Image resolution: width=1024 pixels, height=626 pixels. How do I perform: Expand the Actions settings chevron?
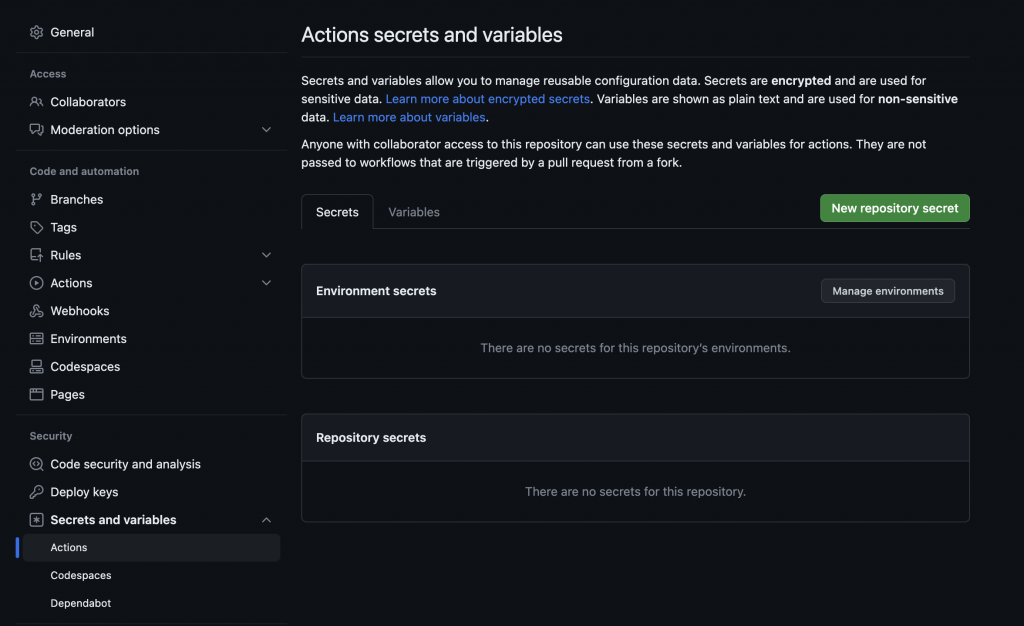click(x=266, y=283)
